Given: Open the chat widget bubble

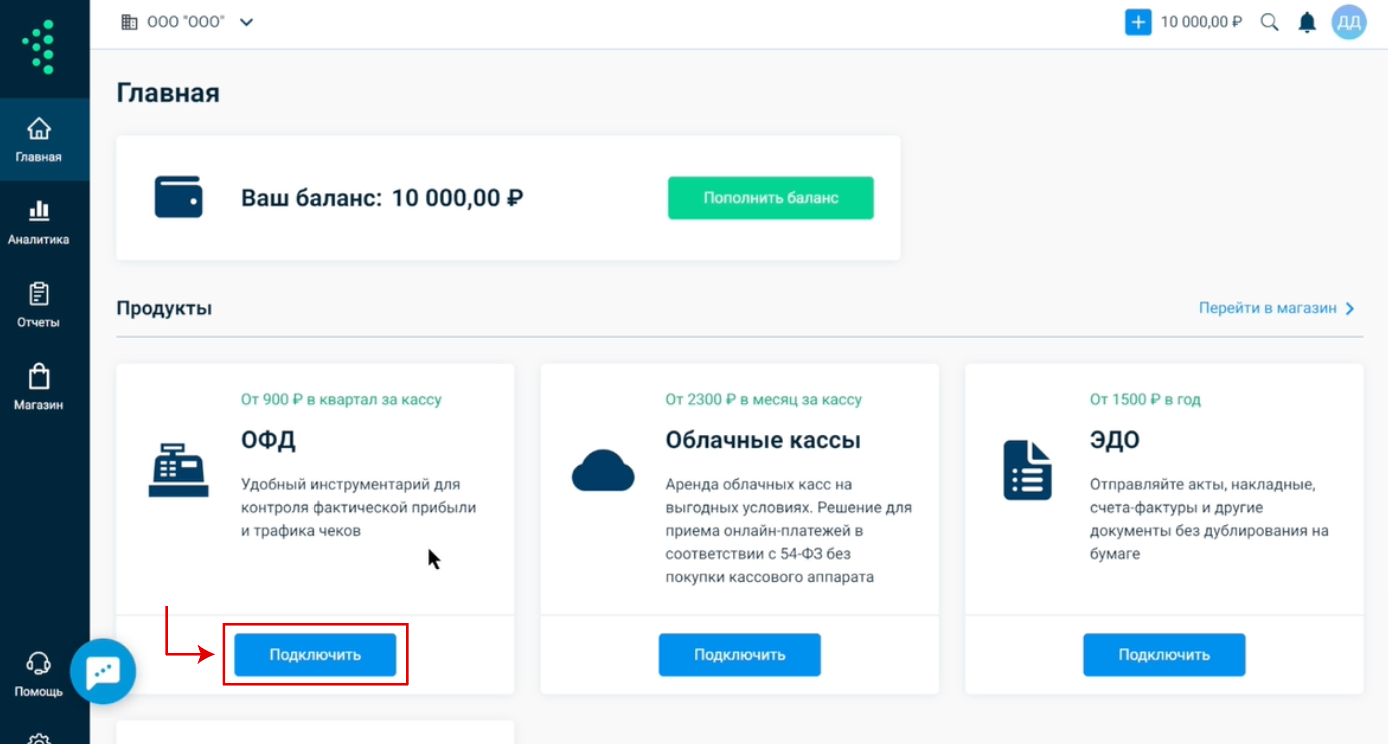Looking at the screenshot, I should (103, 672).
